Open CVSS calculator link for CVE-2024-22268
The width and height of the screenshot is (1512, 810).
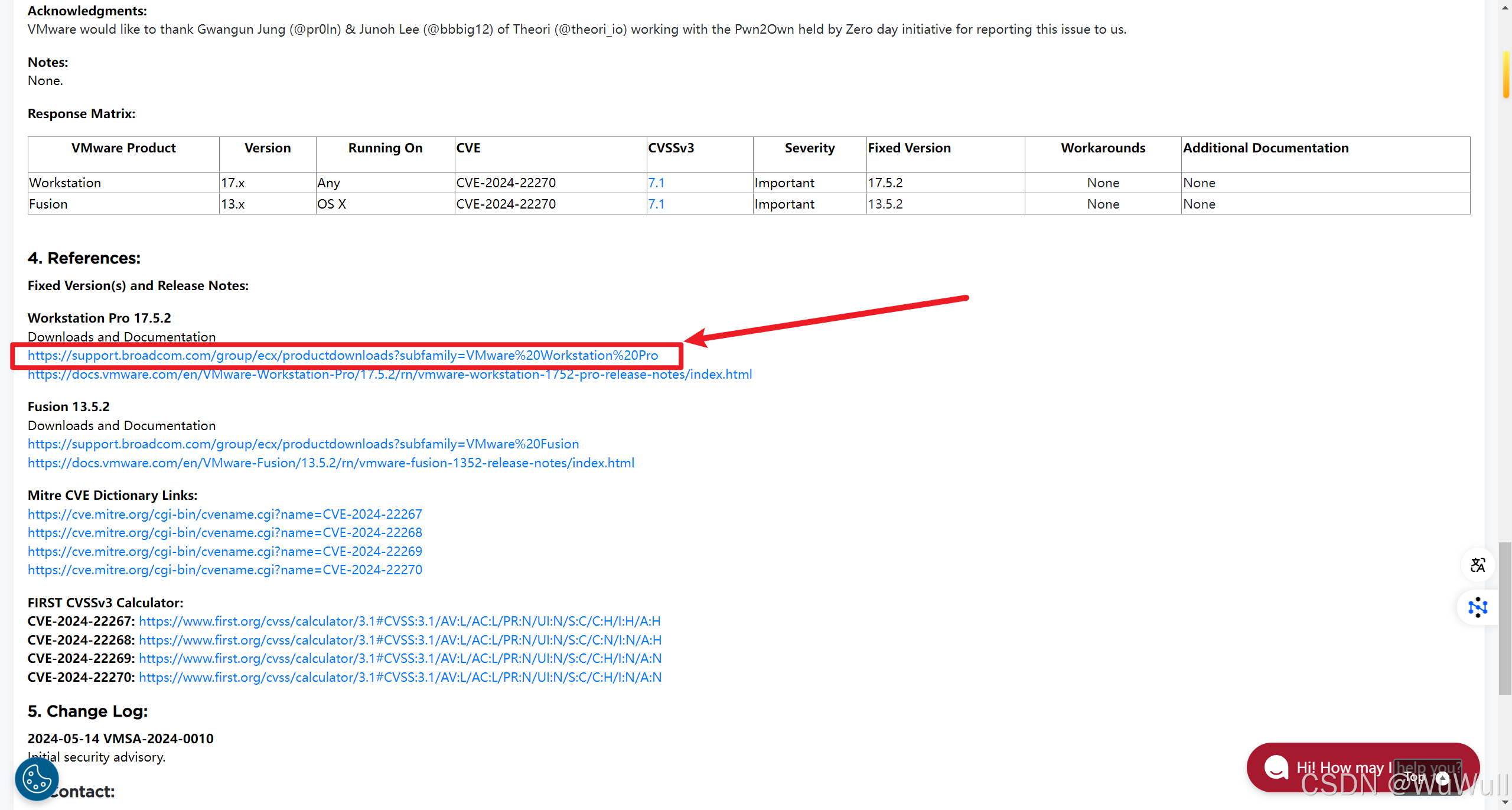pos(400,640)
